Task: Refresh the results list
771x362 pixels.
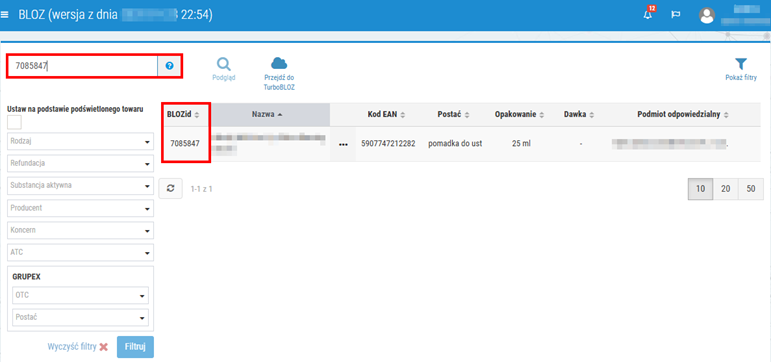Action: [171, 188]
